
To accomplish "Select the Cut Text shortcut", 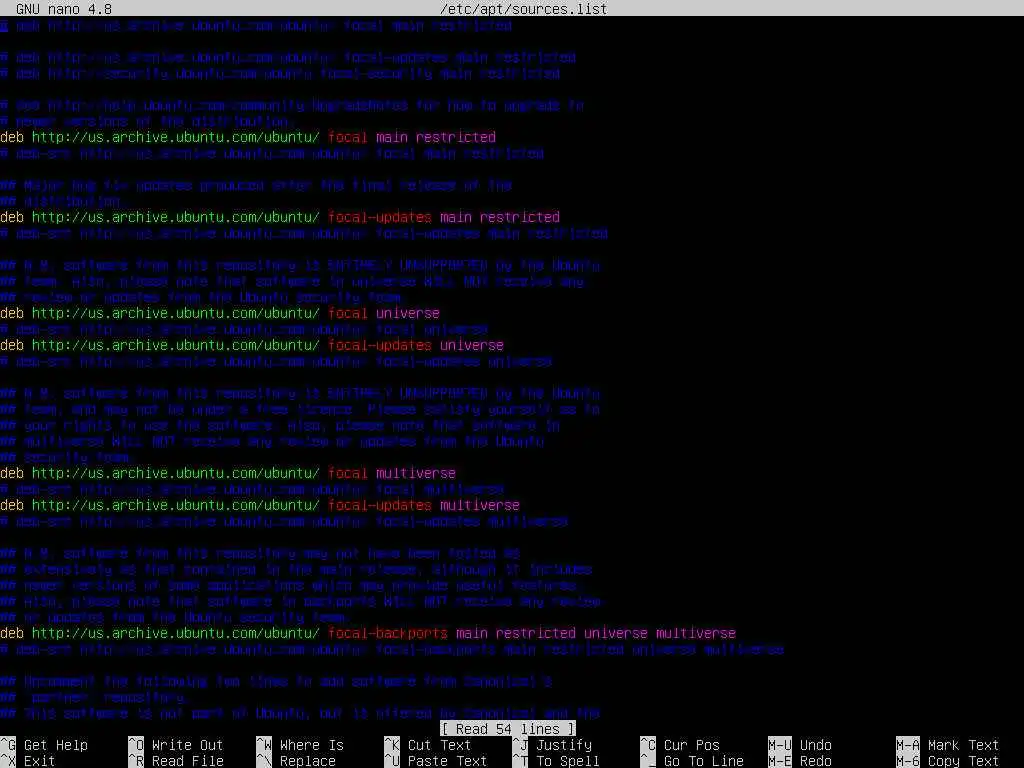I will coord(440,745).
